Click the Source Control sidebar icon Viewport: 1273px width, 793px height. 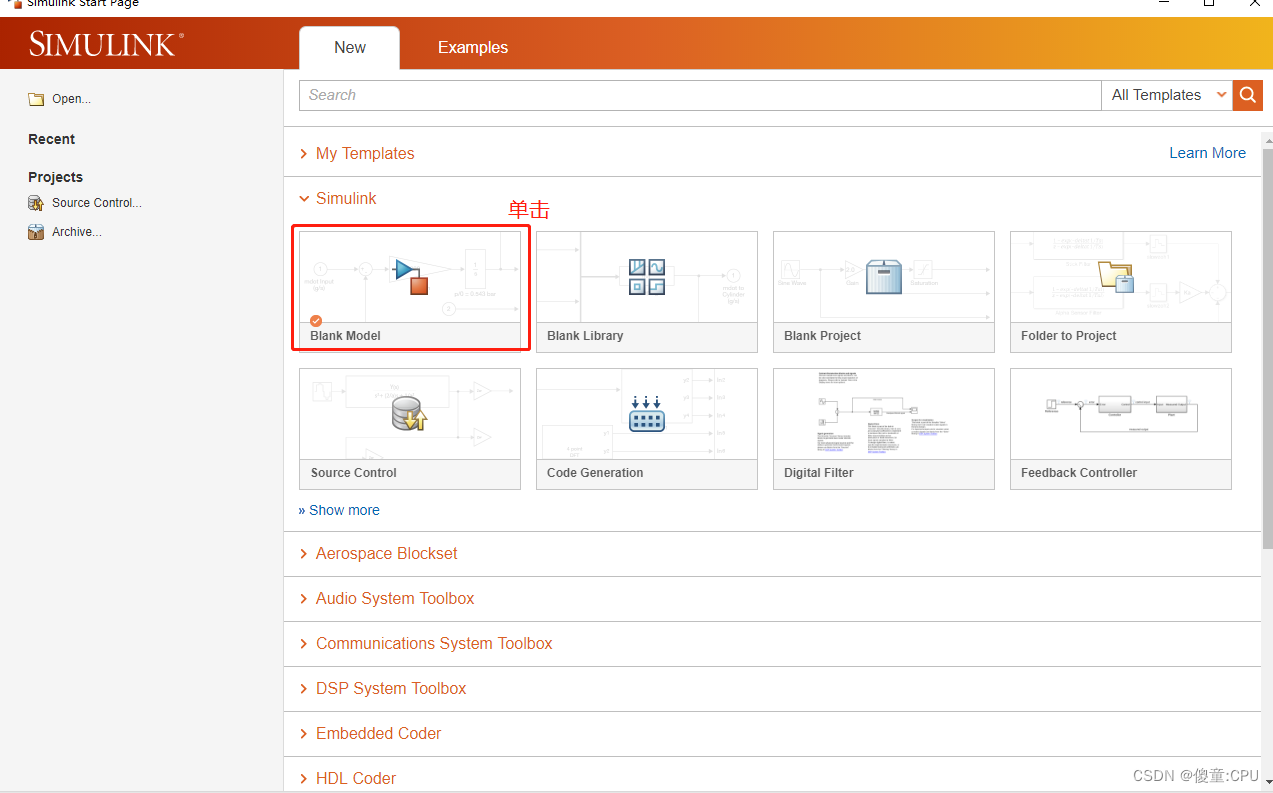point(36,203)
